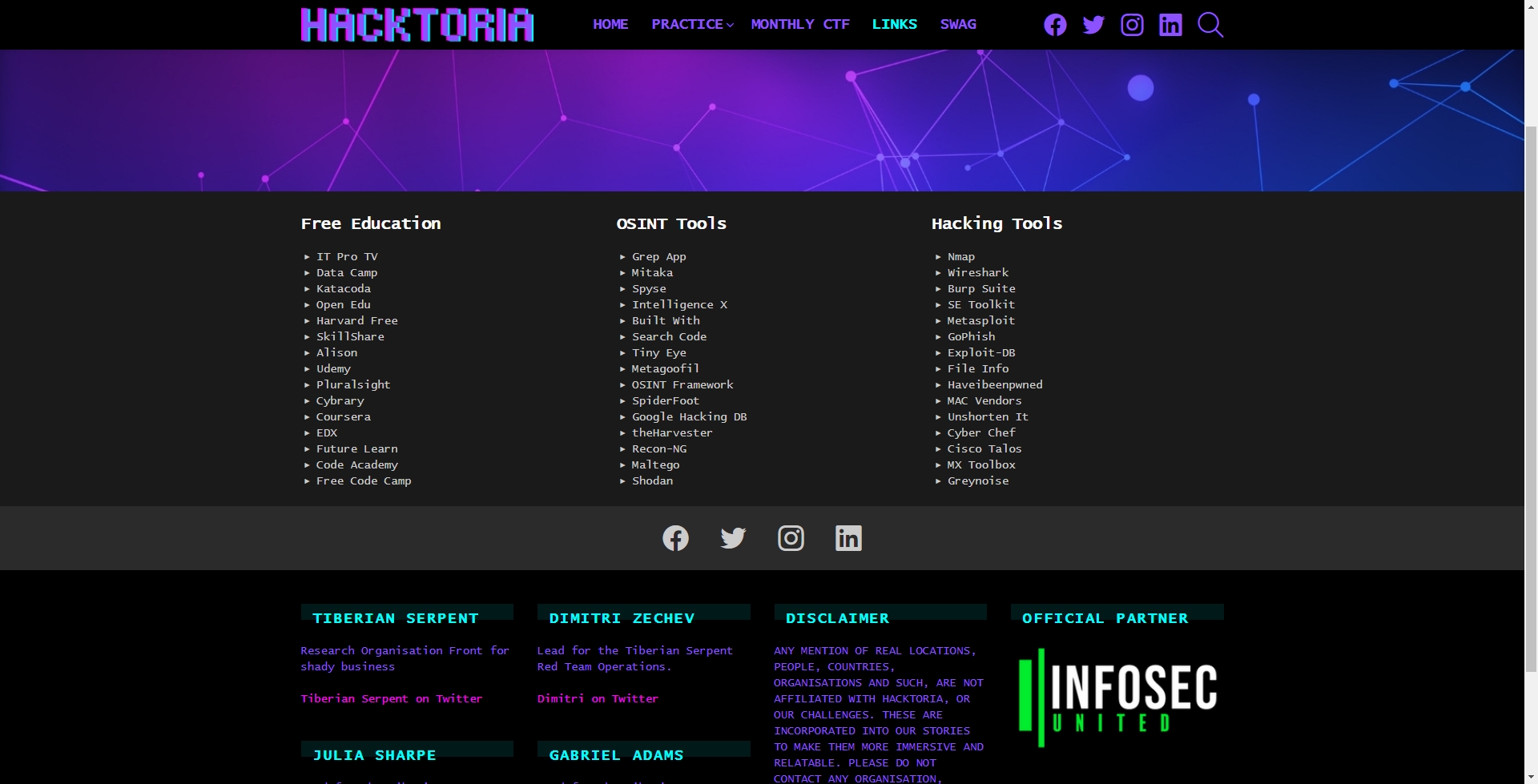
Task: Open the Udemy link
Action: click(x=333, y=368)
